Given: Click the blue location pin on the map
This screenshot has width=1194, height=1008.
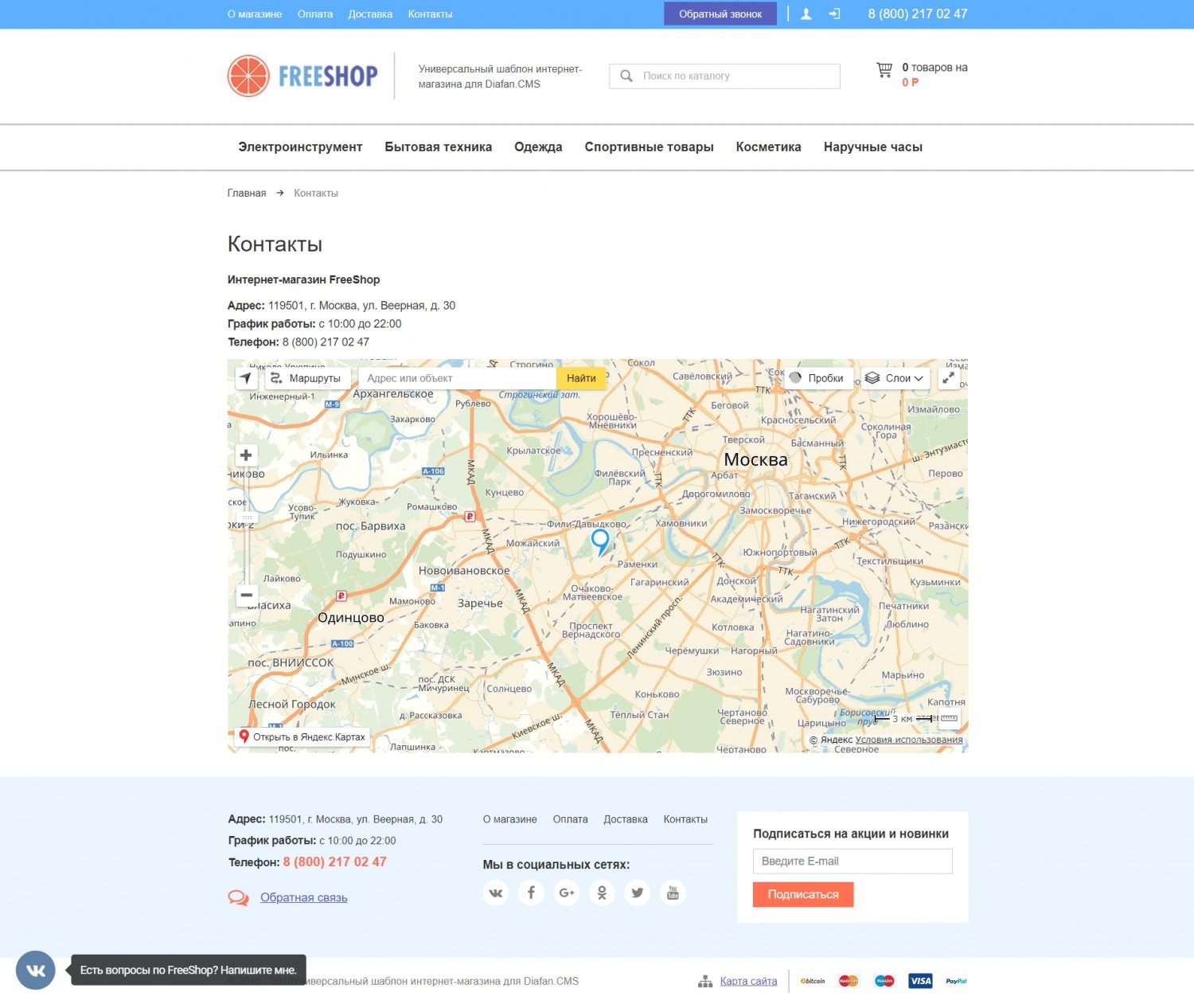Looking at the screenshot, I should coord(600,541).
